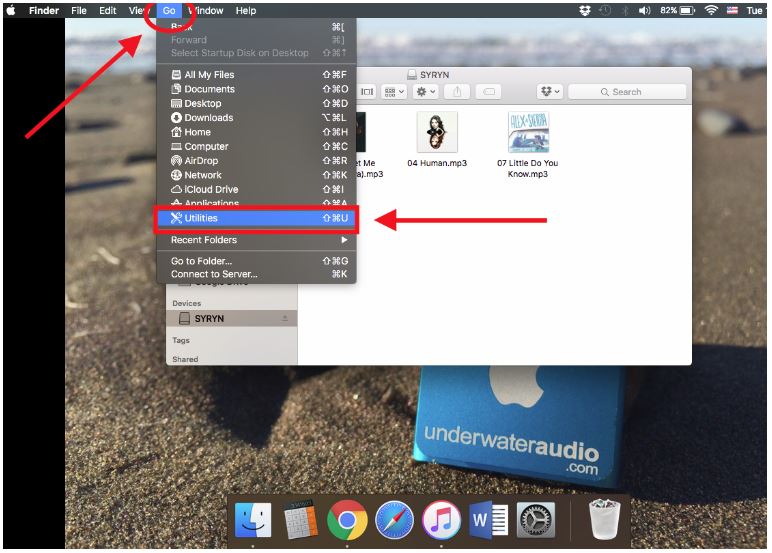772x553 pixels.
Task: Open the gear Action dropdown
Action: click(x=426, y=92)
